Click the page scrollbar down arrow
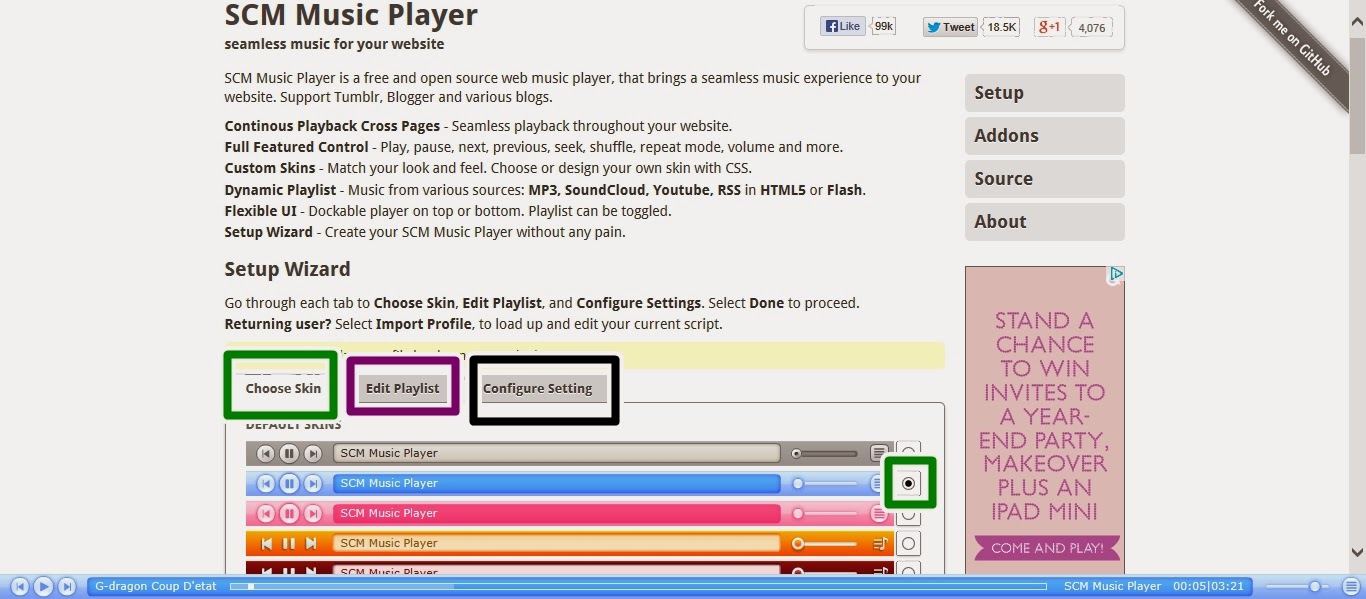This screenshot has width=1366, height=599. (x=1357, y=552)
